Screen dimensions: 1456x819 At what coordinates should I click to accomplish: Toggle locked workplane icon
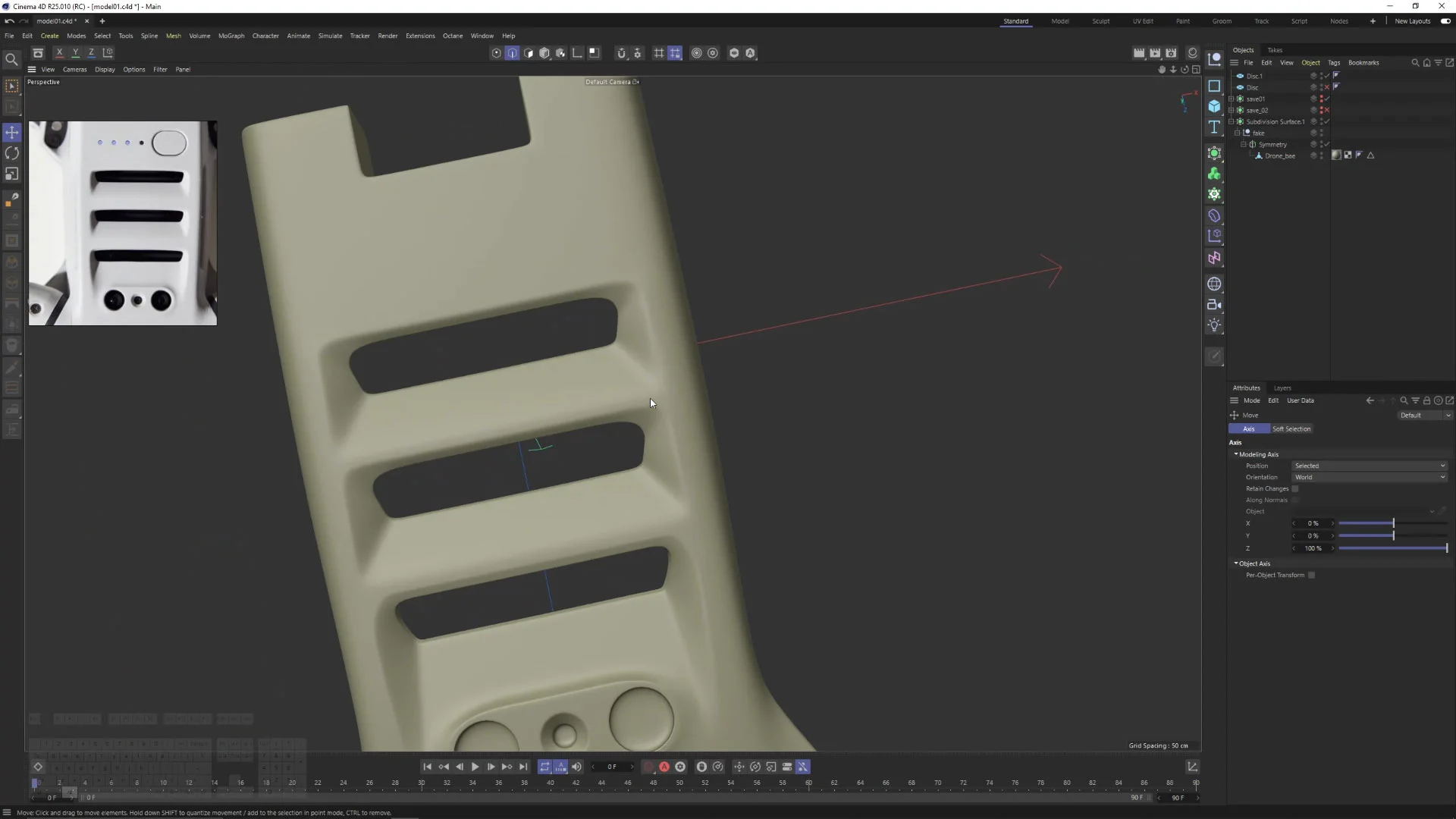[675, 53]
